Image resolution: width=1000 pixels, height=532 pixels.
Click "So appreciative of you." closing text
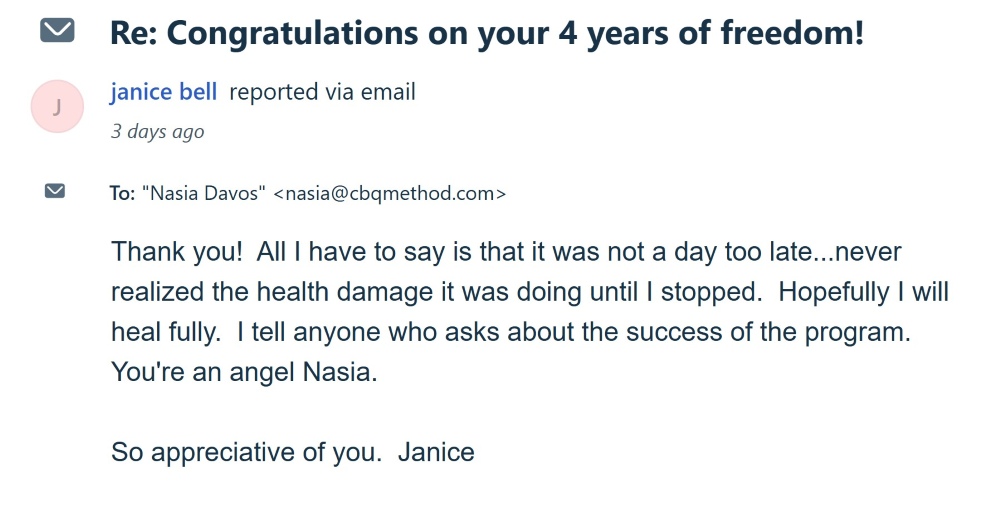[246, 451]
